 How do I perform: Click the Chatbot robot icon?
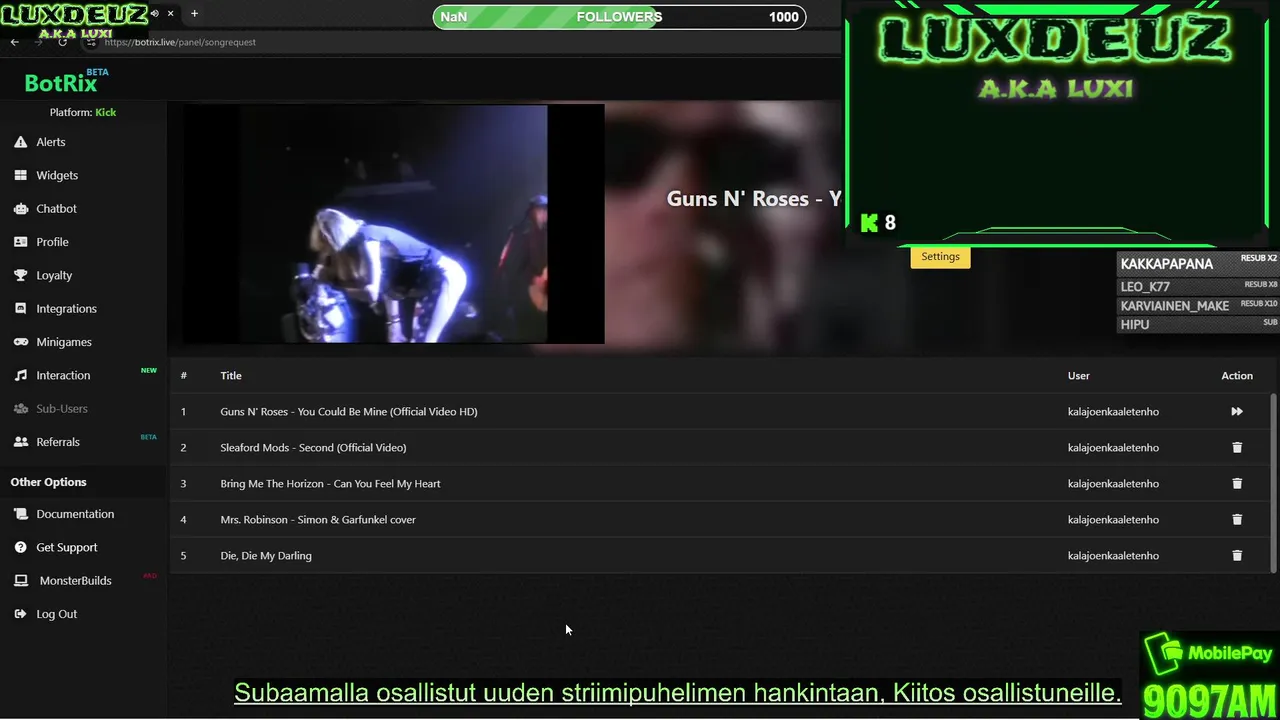(x=20, y=208)
